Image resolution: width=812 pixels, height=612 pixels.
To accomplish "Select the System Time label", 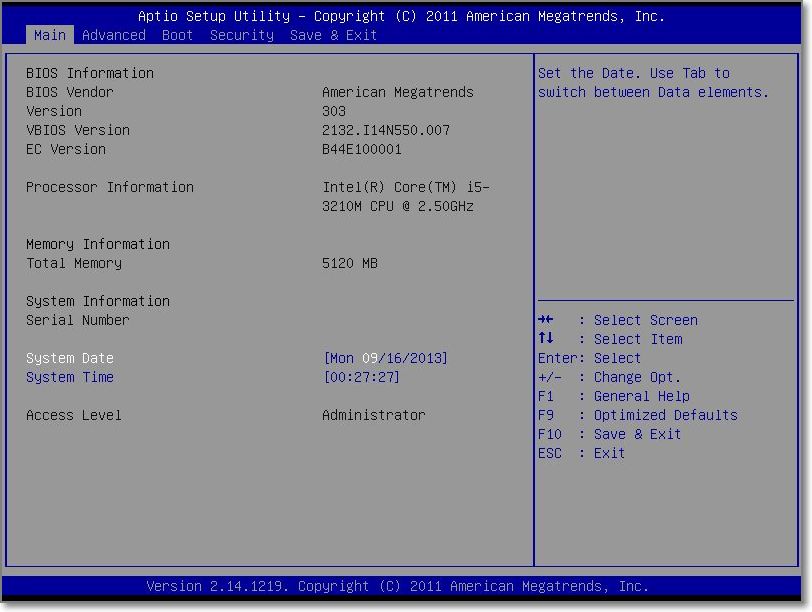I will pyautogui.click(x=70, y=377).
